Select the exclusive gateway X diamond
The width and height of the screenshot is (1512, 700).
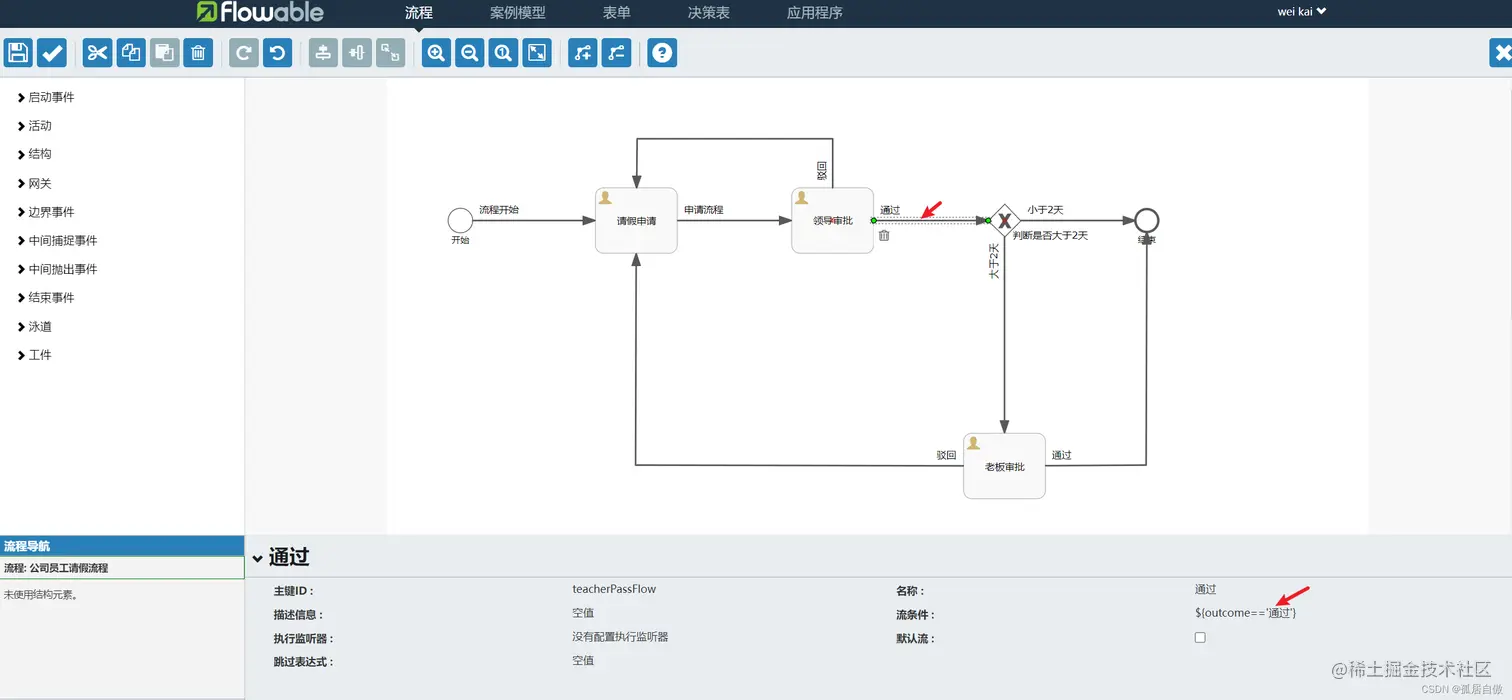1004,220
